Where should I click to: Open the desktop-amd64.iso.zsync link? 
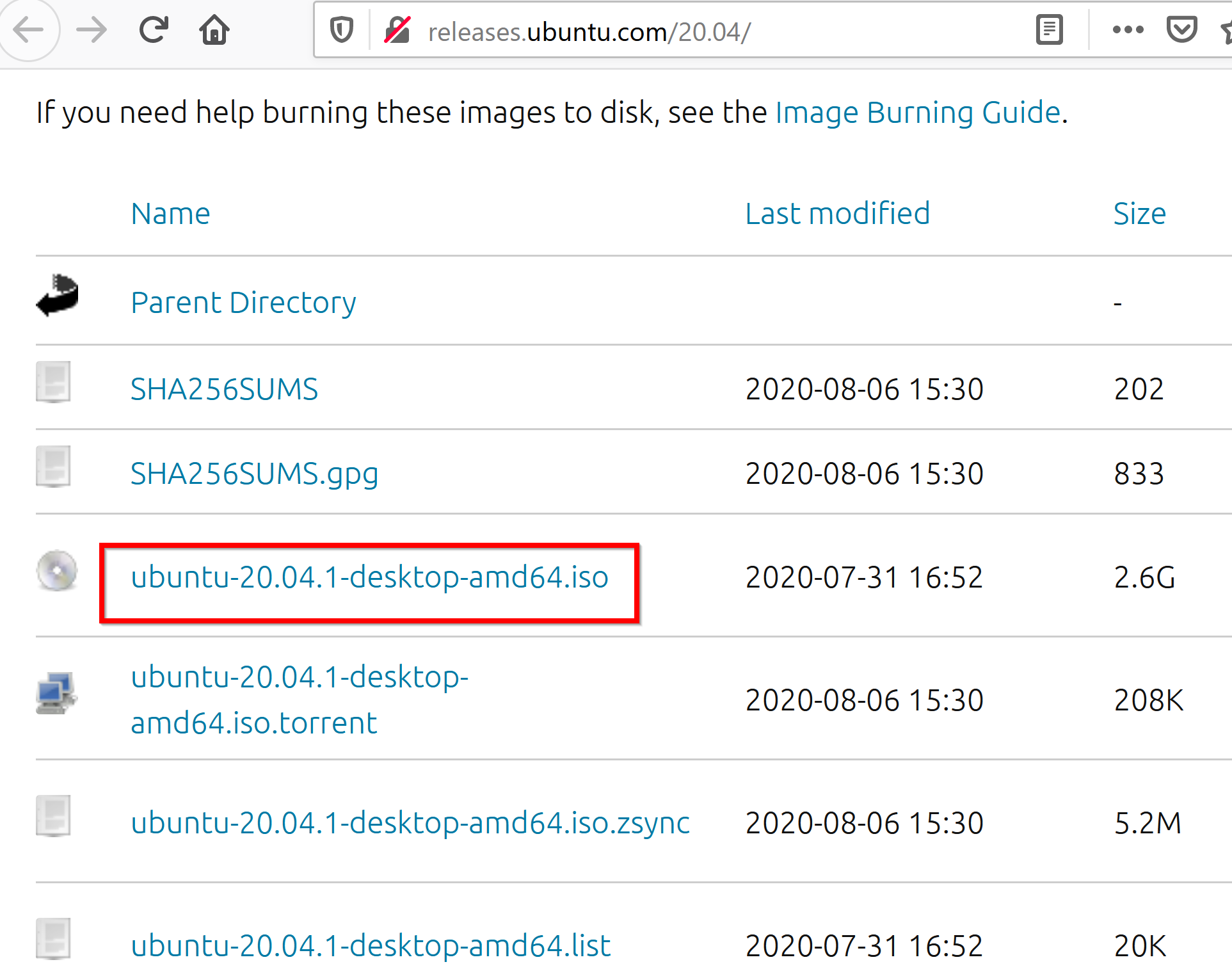(x=410, y=823)
